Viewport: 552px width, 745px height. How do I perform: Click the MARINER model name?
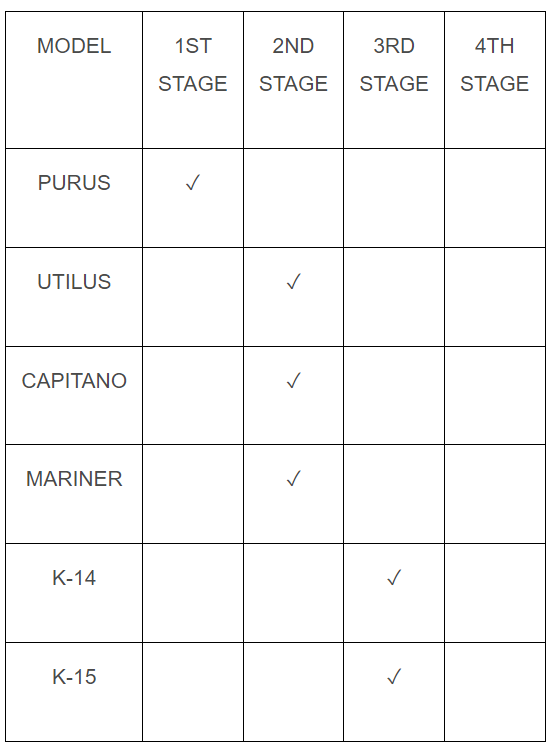click(x=74, y=479)
